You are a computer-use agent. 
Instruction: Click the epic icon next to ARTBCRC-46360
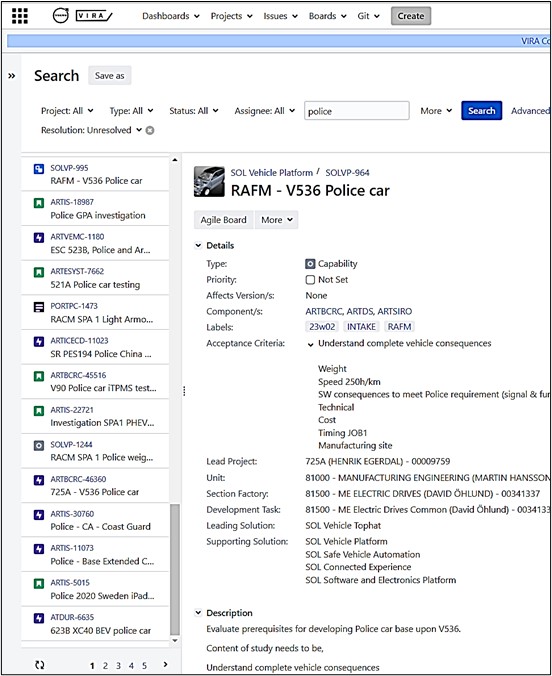pos(39,480)
